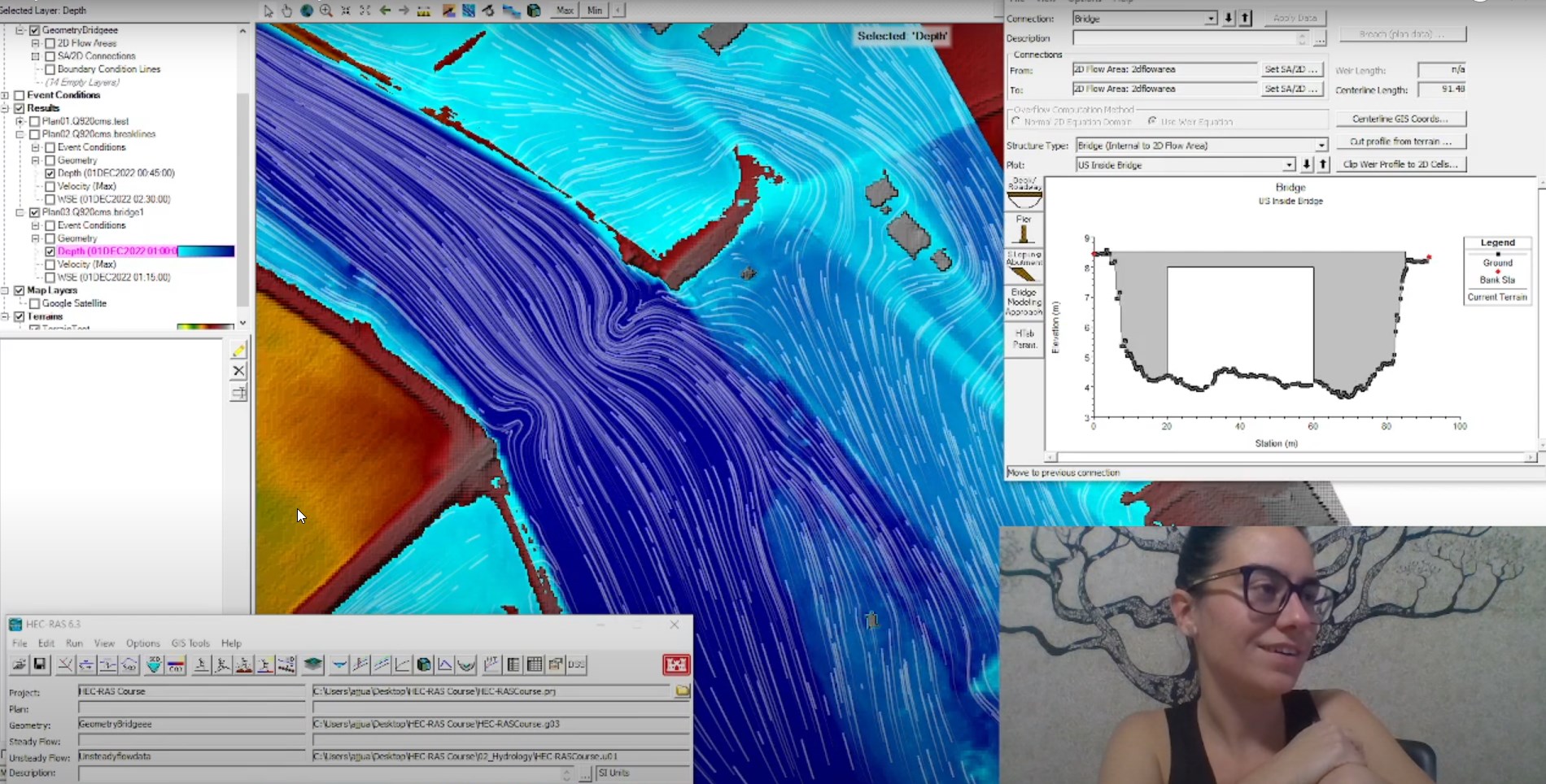Save project with the floppy disk icon
This screenshot has width=1546, height=784.
tap(40, 664)
